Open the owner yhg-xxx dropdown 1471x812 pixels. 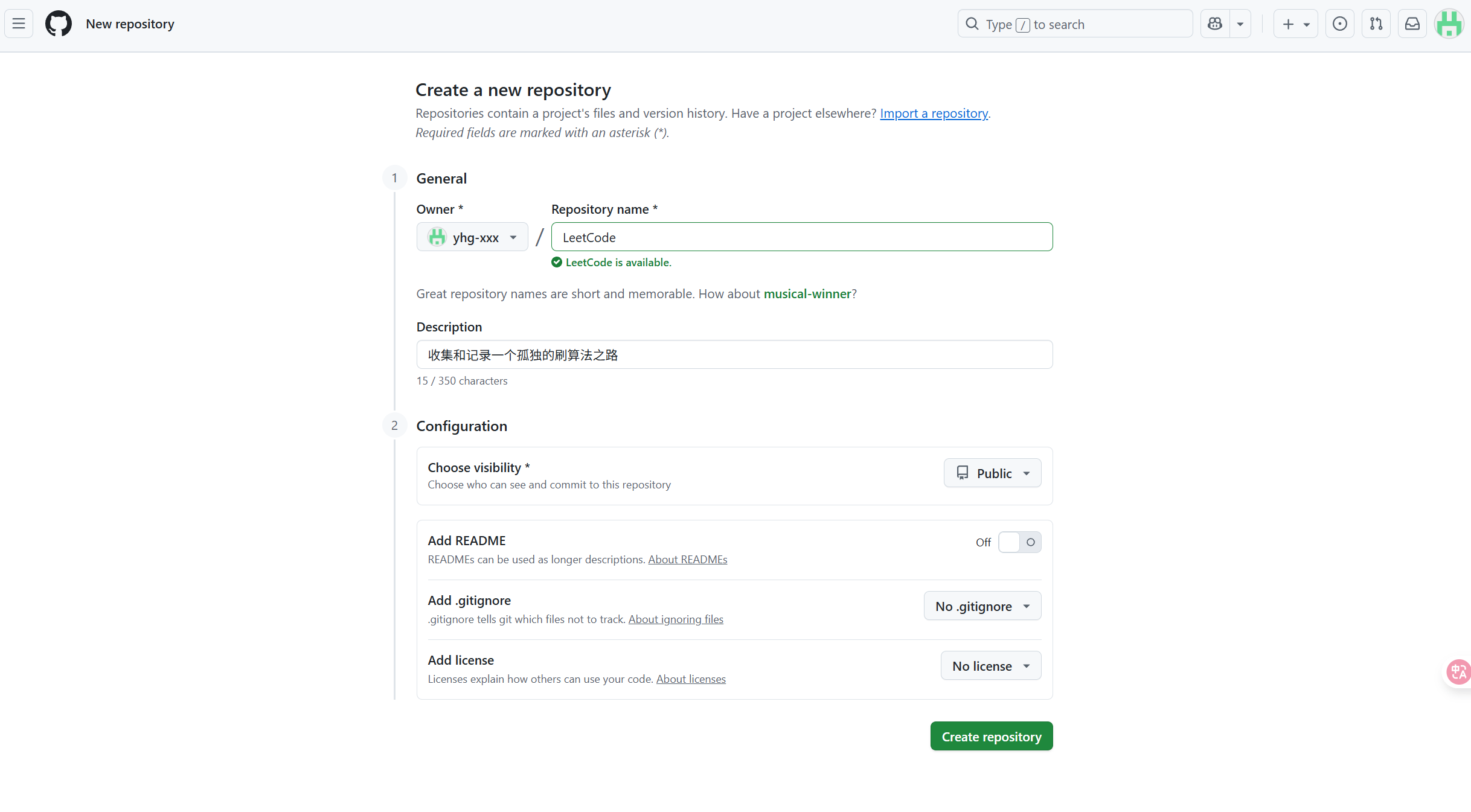pyautogui.click(x=472, y=237)
